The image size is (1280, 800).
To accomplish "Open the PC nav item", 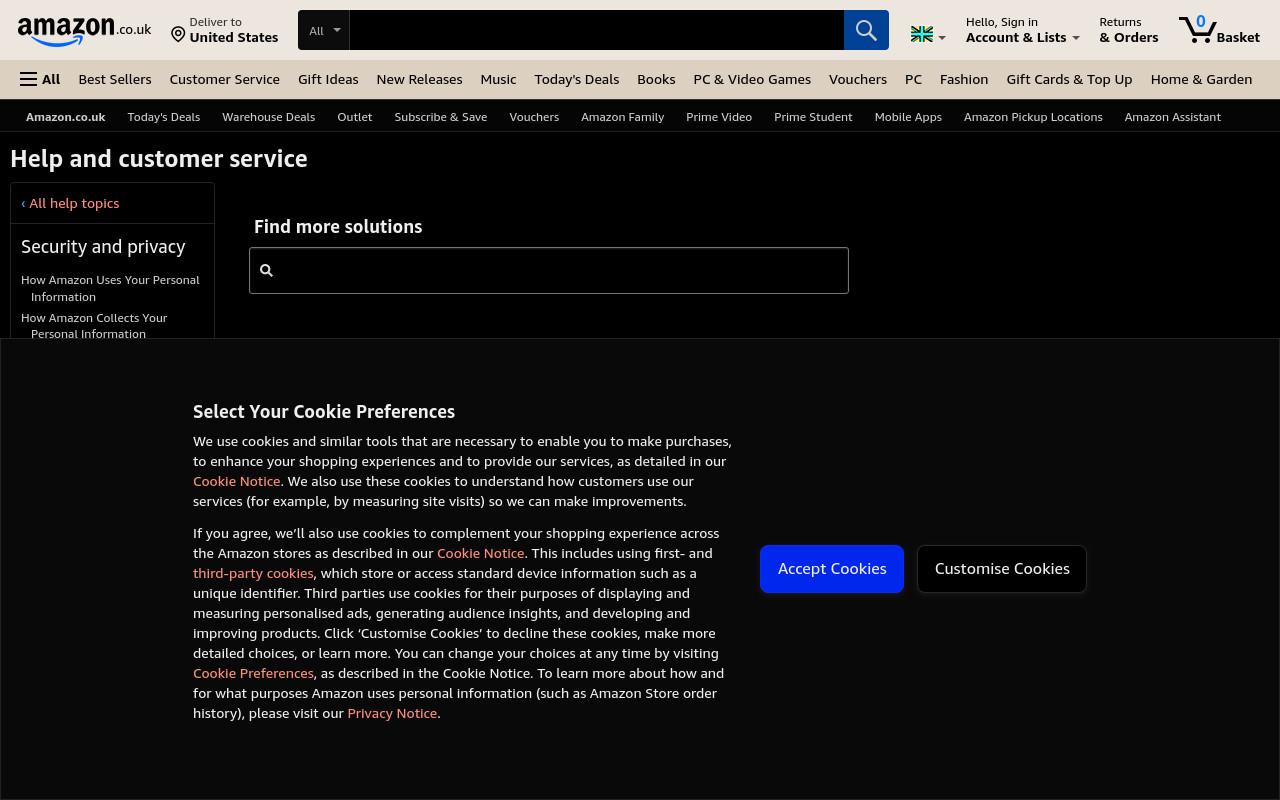I will 913,79.
